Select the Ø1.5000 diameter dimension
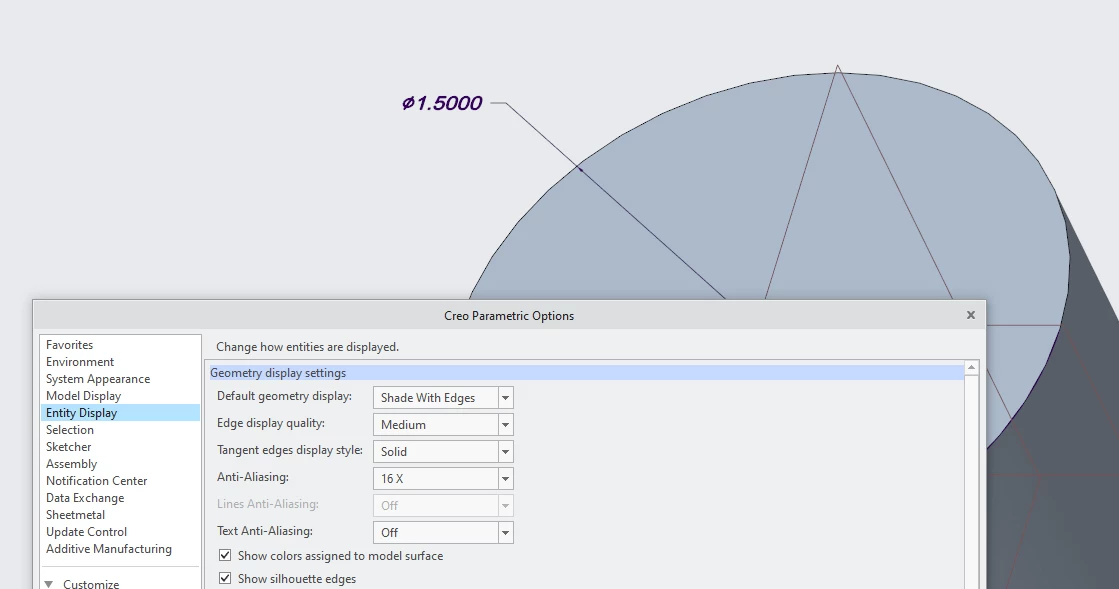The image size is (1119, 589). [x=442, y=104]
